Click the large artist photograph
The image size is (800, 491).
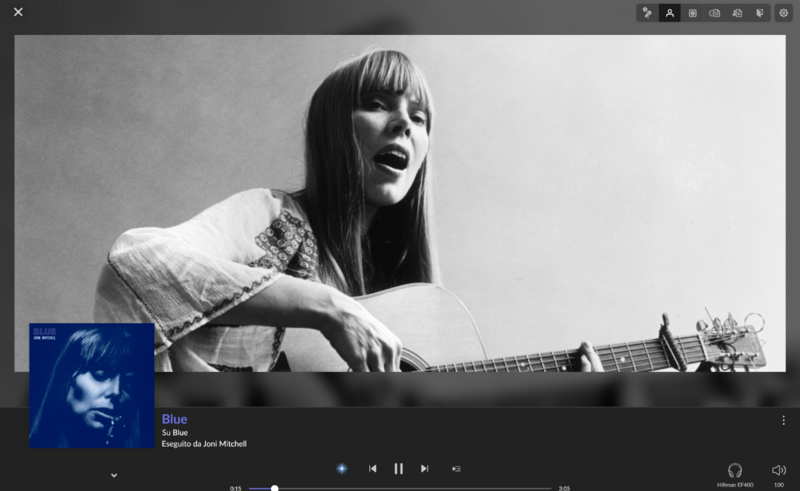(400, 203)
